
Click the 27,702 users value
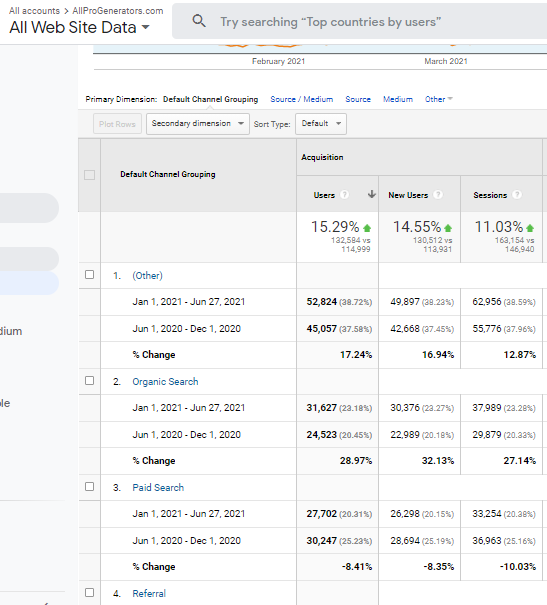[x=322, y=514]
